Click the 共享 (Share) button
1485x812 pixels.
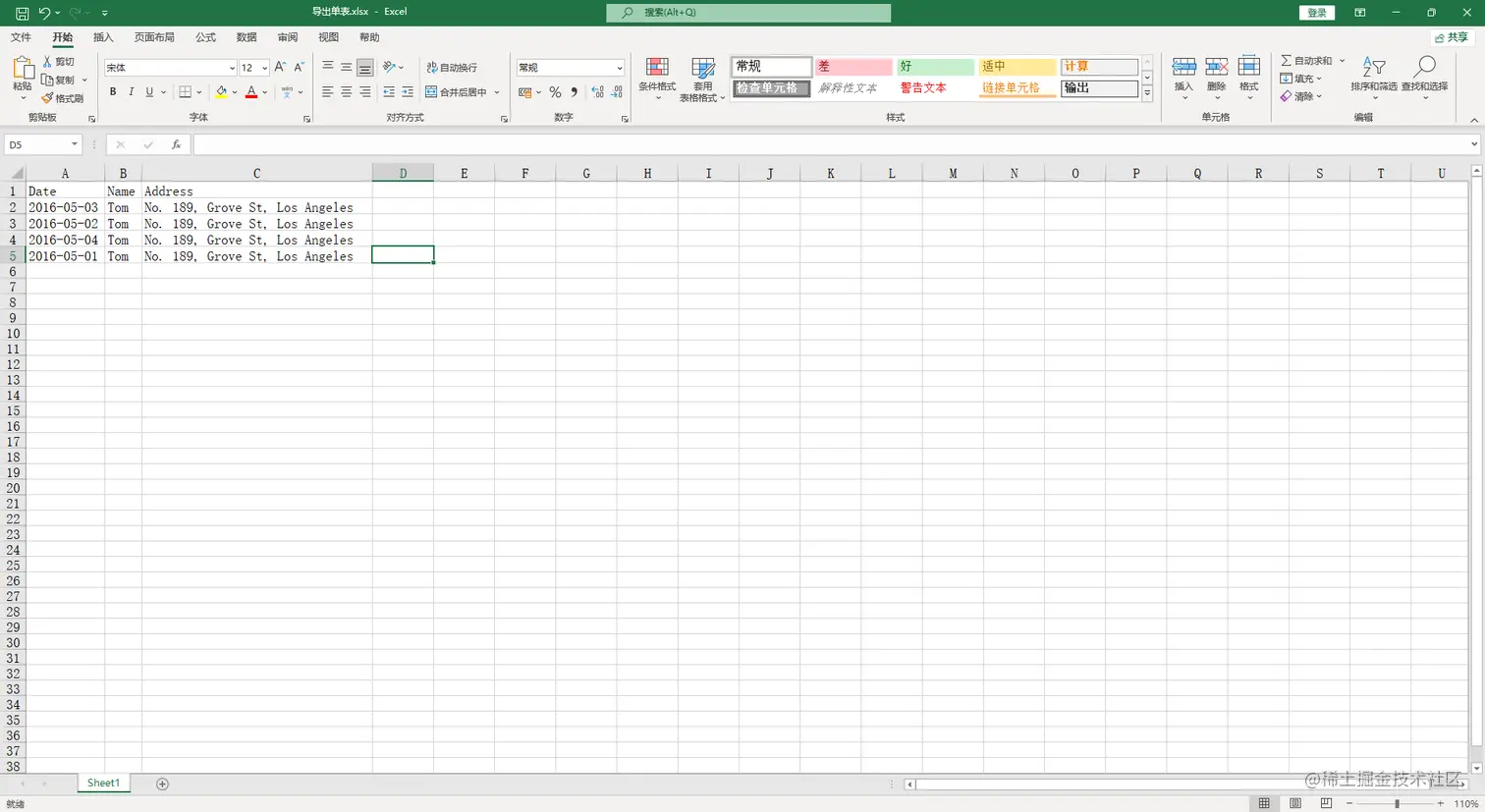coord(1452,37)
